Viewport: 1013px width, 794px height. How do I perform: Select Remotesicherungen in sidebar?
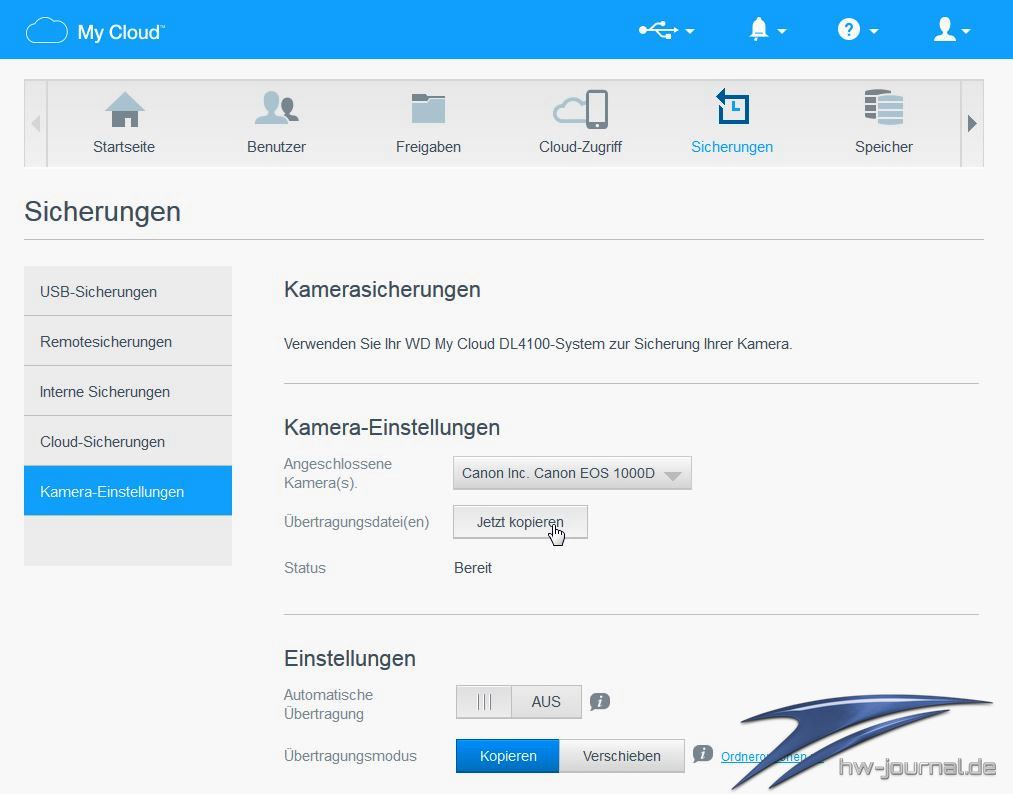(x=128, y=342)
